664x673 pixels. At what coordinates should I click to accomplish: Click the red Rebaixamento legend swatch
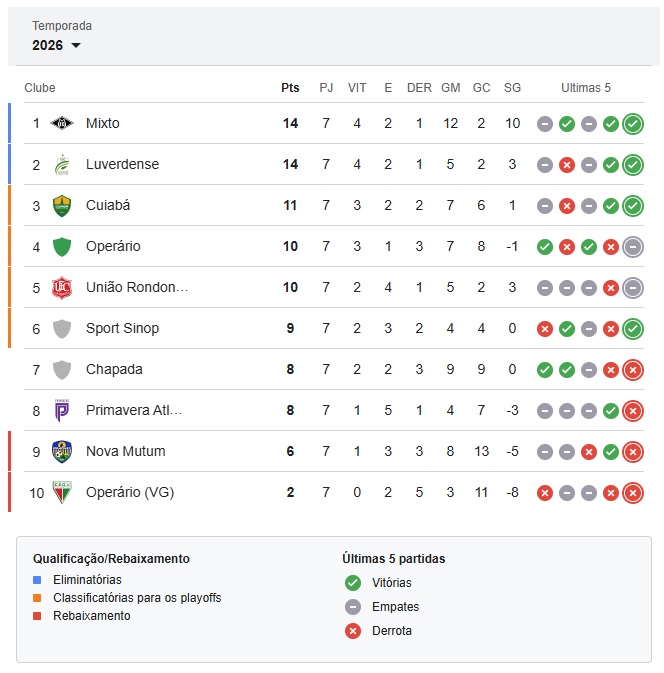37,616
